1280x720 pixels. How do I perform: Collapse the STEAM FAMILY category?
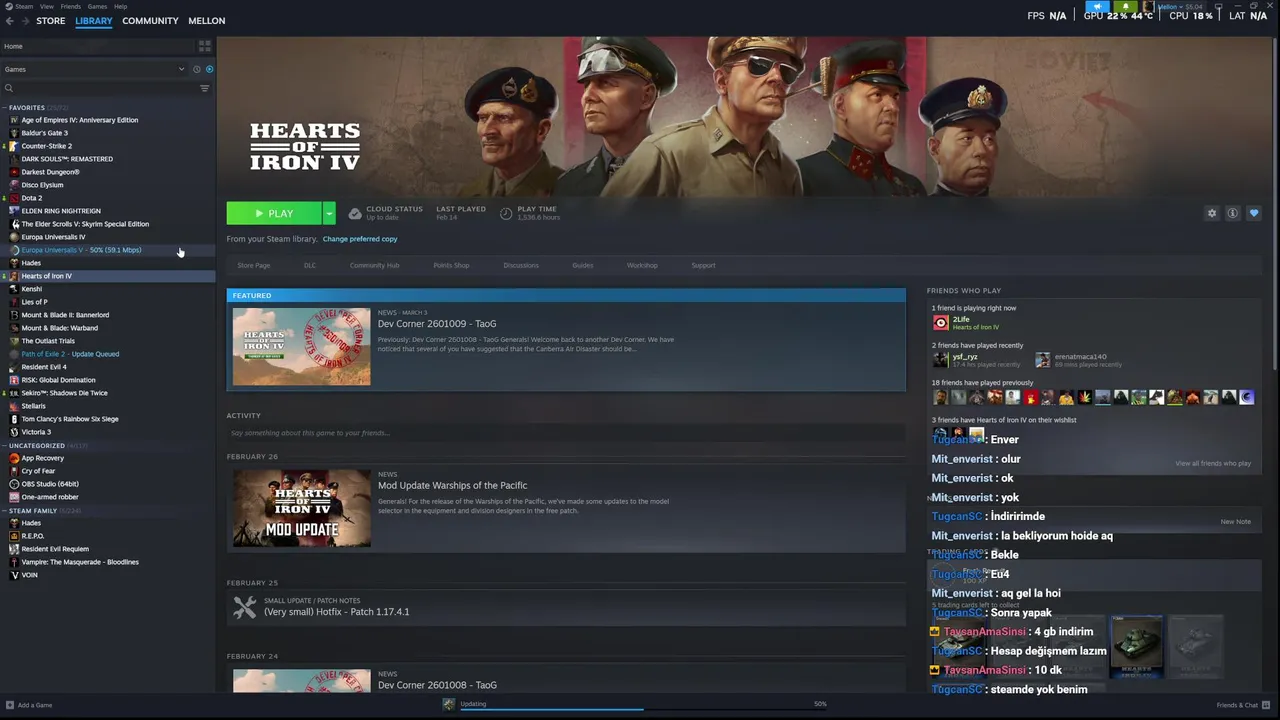[5, 510]
